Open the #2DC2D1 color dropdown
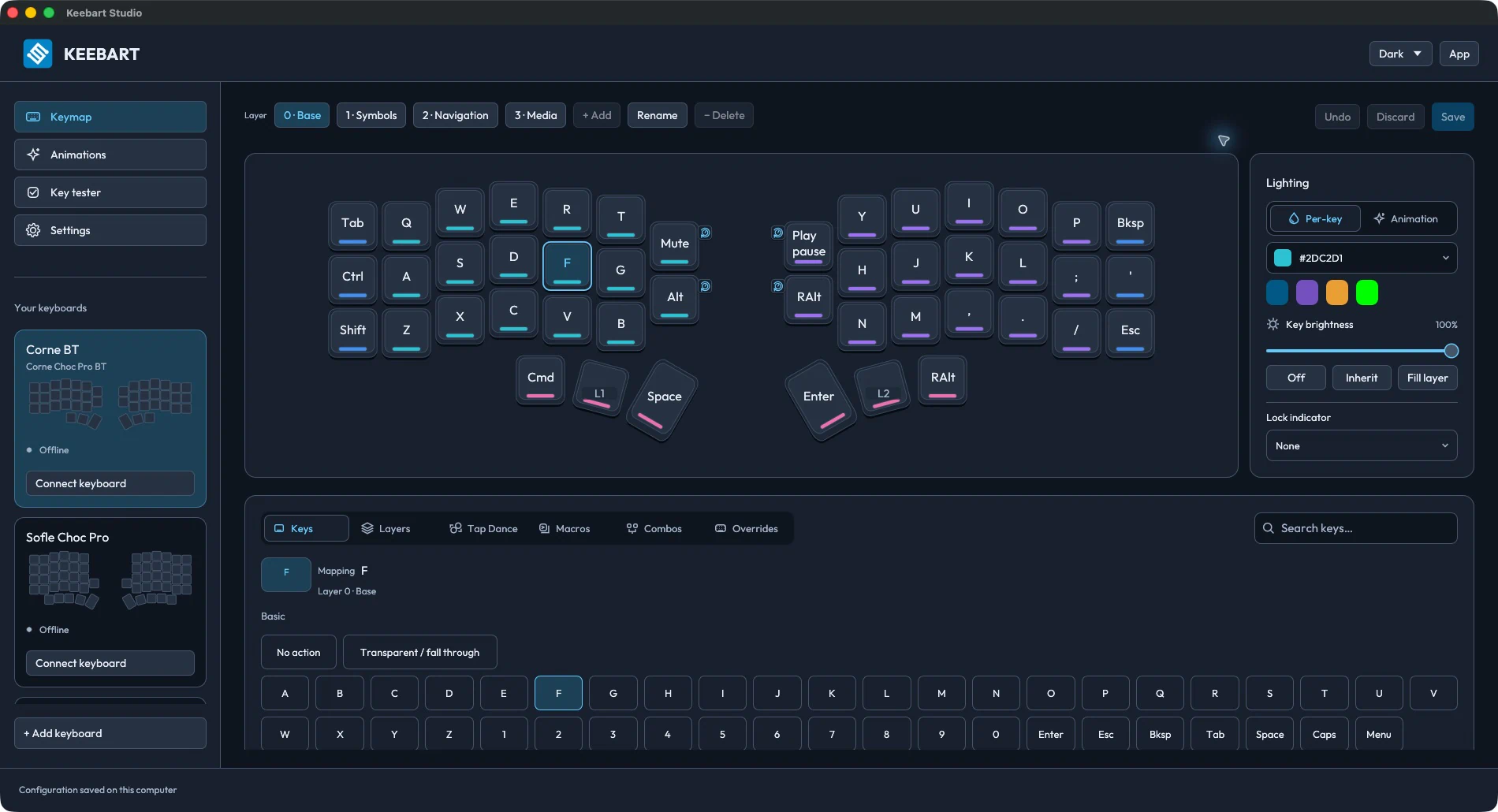This screenshot has height=812, width=1498. tap(1362, 258)
